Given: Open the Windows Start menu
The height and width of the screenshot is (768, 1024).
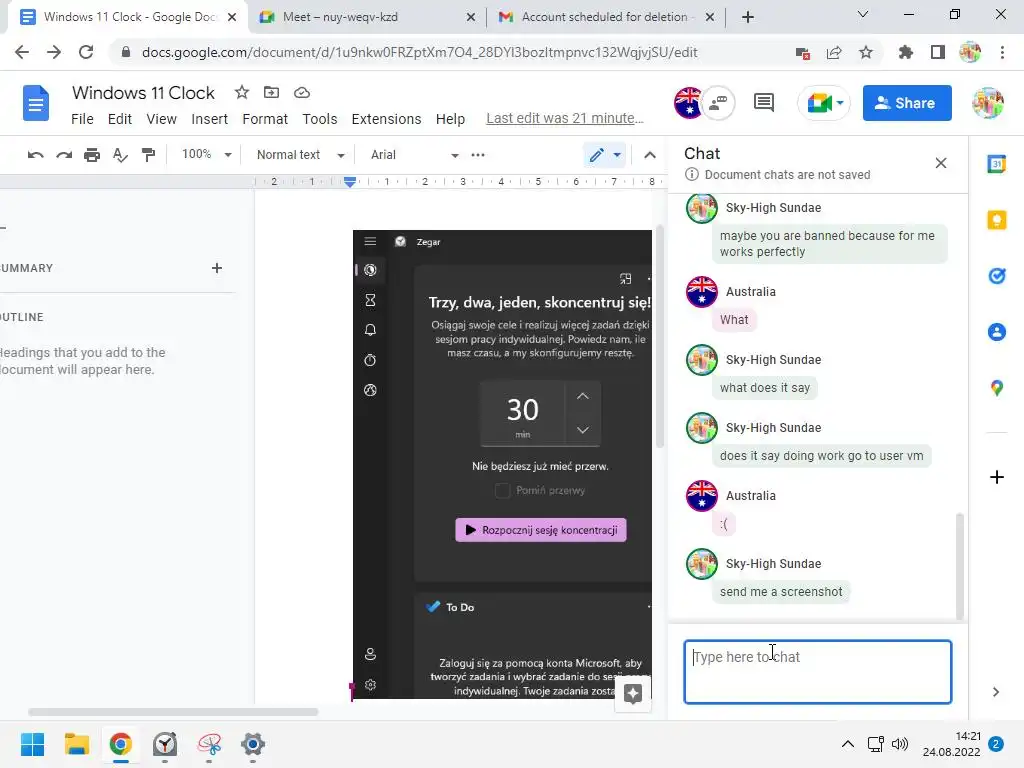Looking at the screenshot, I should pyautogui.click(x=32, y=744).
